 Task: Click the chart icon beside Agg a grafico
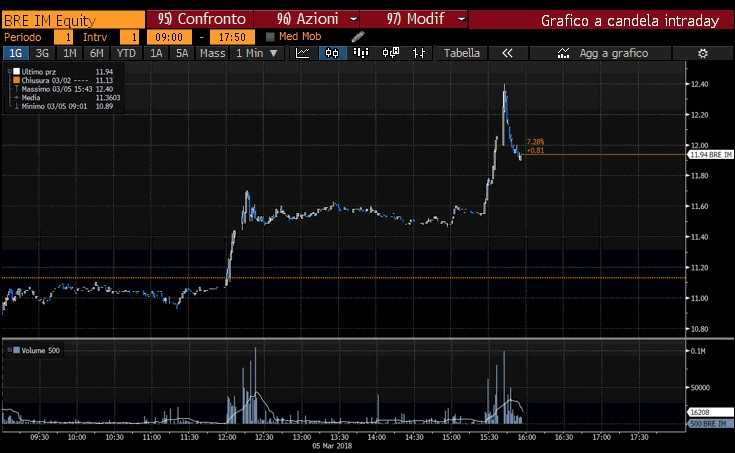pyautogui.click(x=563, y=53)
